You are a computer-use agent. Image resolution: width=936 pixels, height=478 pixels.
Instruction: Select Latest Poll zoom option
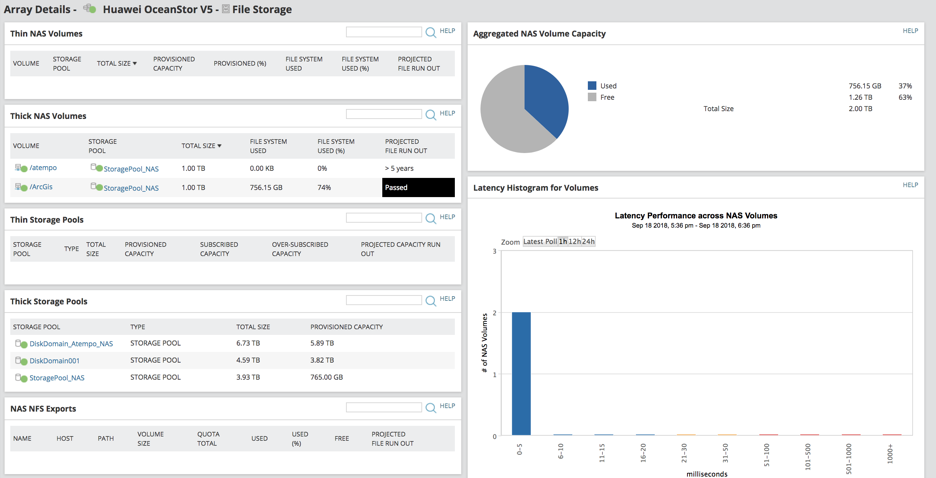coord(540,242)
